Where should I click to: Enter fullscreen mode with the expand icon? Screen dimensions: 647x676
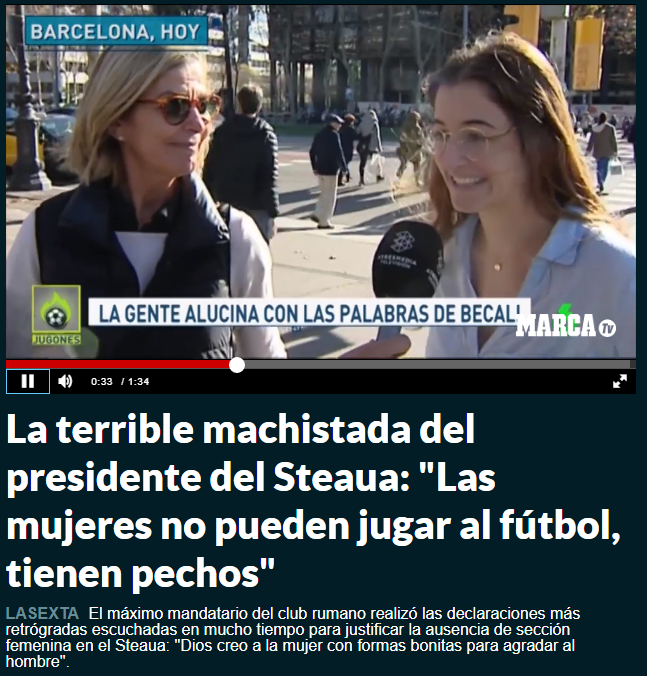(620, 382)
